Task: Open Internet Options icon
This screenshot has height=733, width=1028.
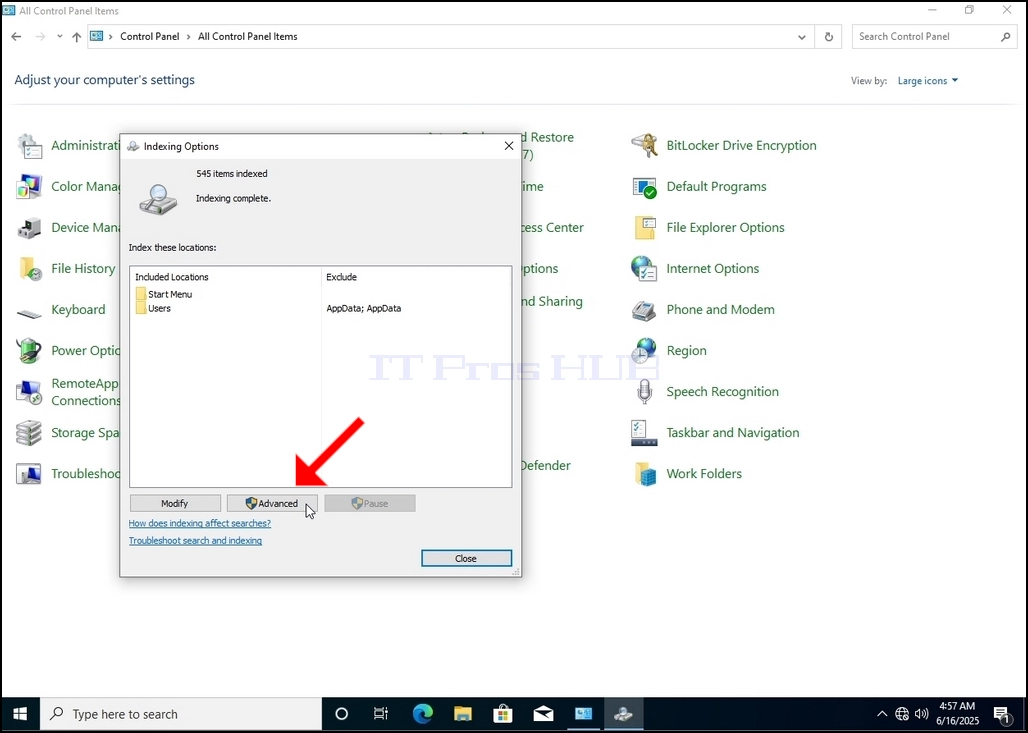Action: (644, 269)
